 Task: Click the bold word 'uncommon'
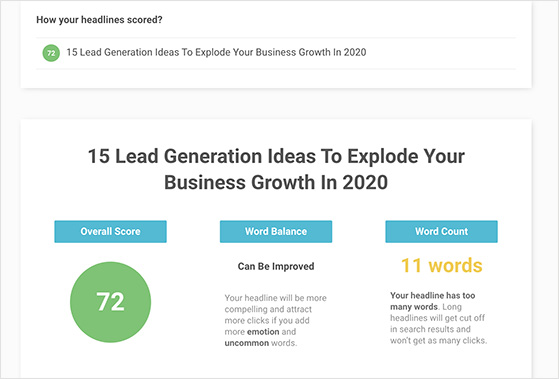pyautogui.click(x=247, y=343)
